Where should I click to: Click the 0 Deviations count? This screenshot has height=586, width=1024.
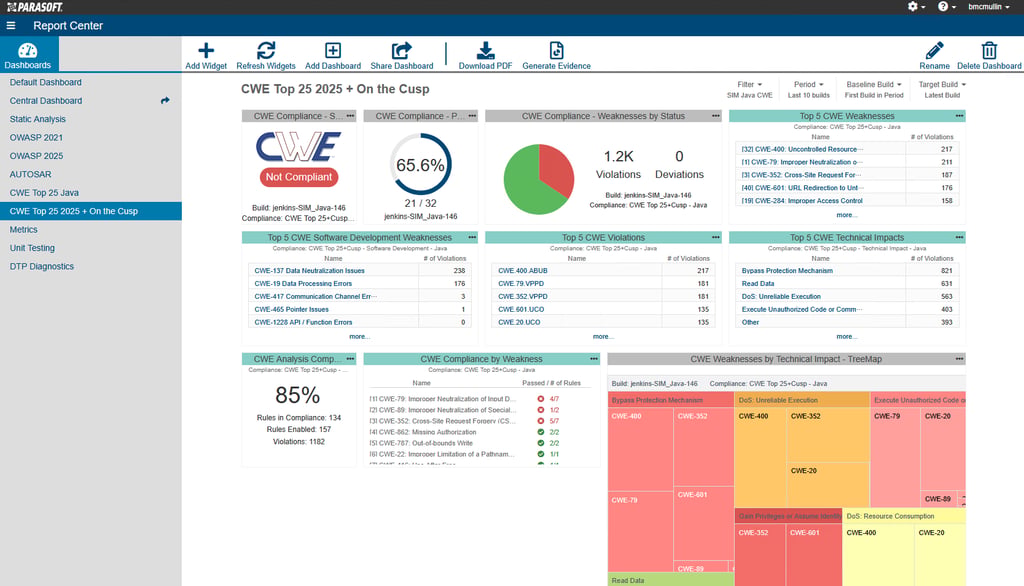[679, 157]
